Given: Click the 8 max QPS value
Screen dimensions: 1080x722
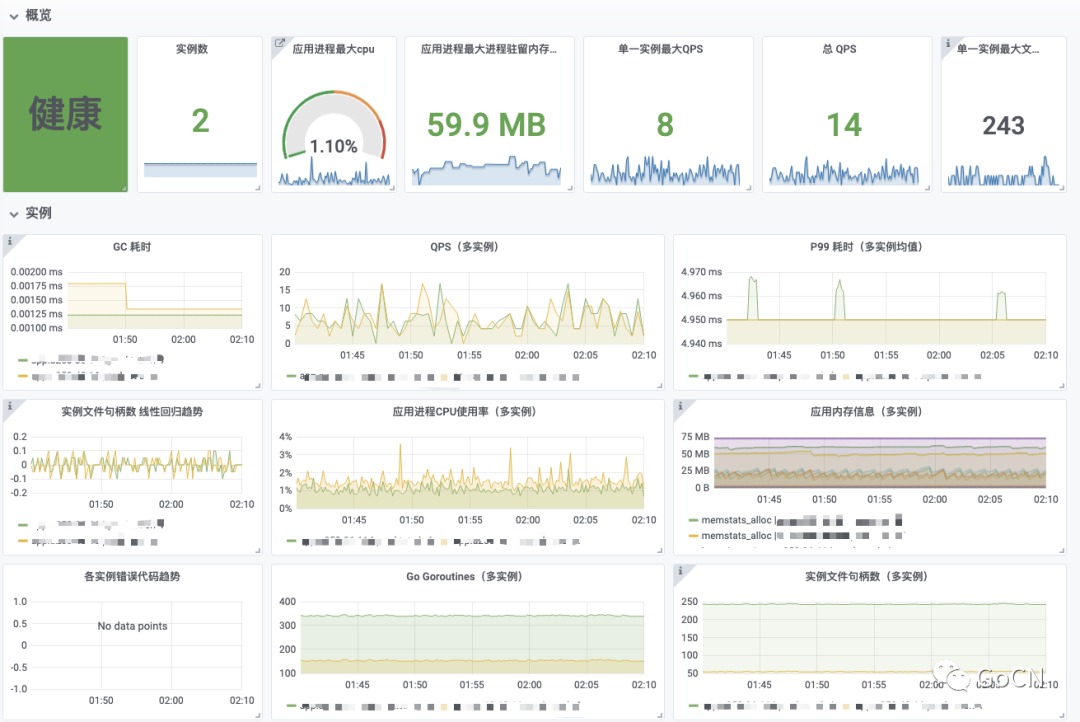Looking at the screenshot, I should point(665,125).
